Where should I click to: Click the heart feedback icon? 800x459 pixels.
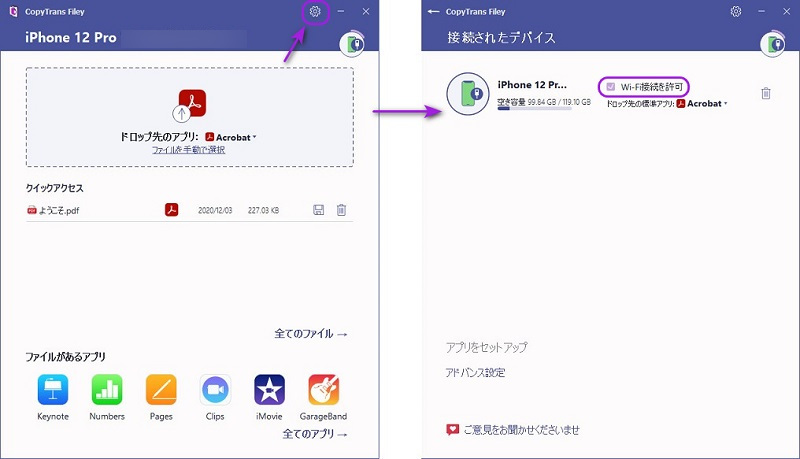452,429
